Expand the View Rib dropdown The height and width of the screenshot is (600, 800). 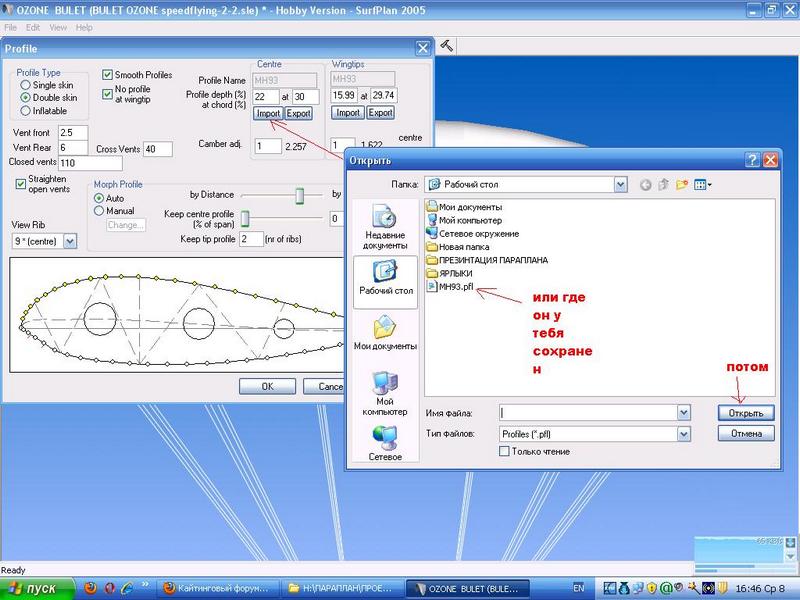tap(70, 241)
